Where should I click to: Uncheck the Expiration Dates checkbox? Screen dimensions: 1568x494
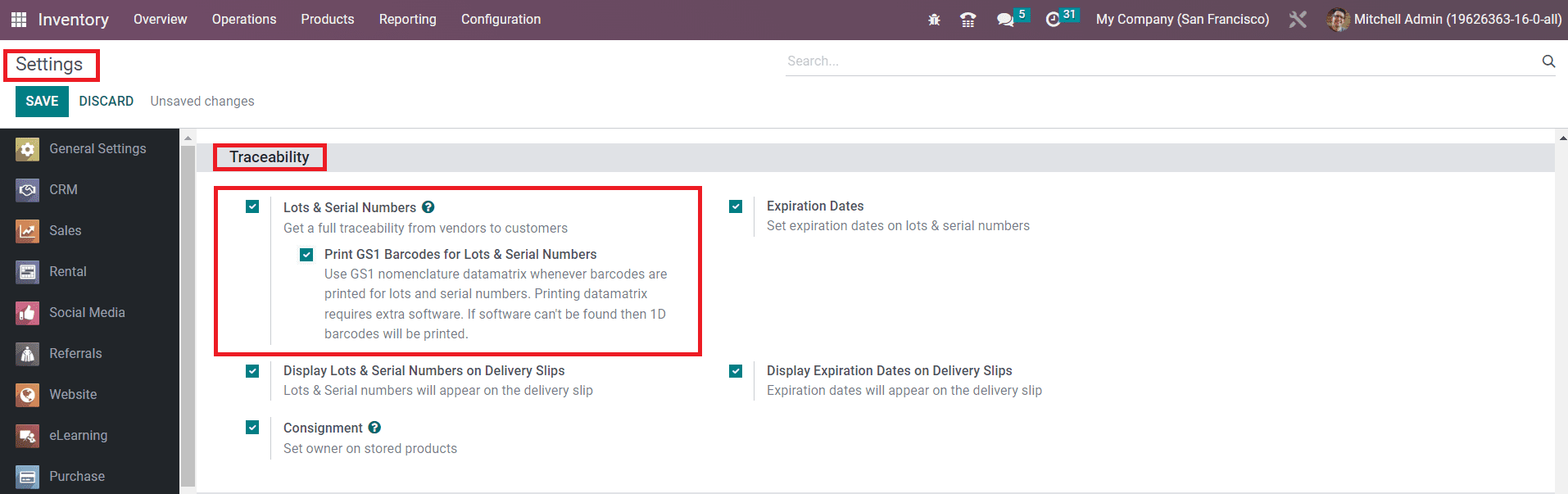(736, 206)
